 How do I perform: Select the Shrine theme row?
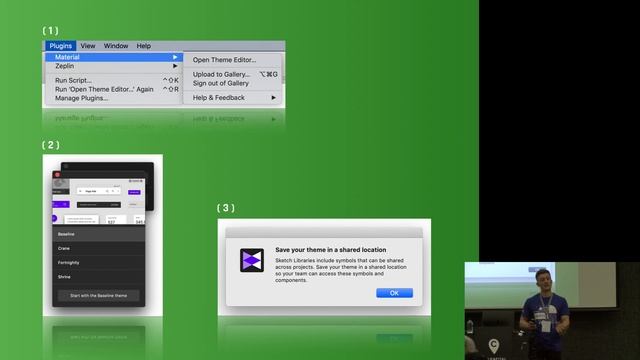(x=98, y=277)
